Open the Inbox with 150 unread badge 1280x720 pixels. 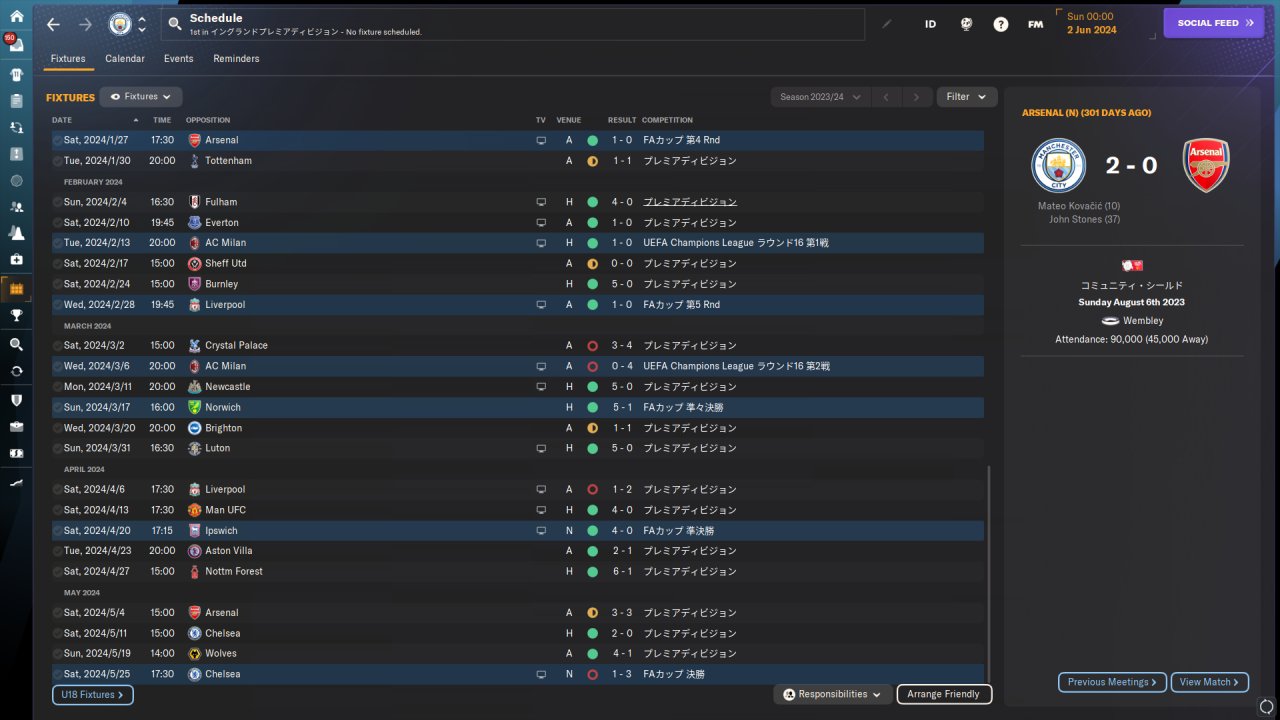pyautogui.click(x=16, y=45)
